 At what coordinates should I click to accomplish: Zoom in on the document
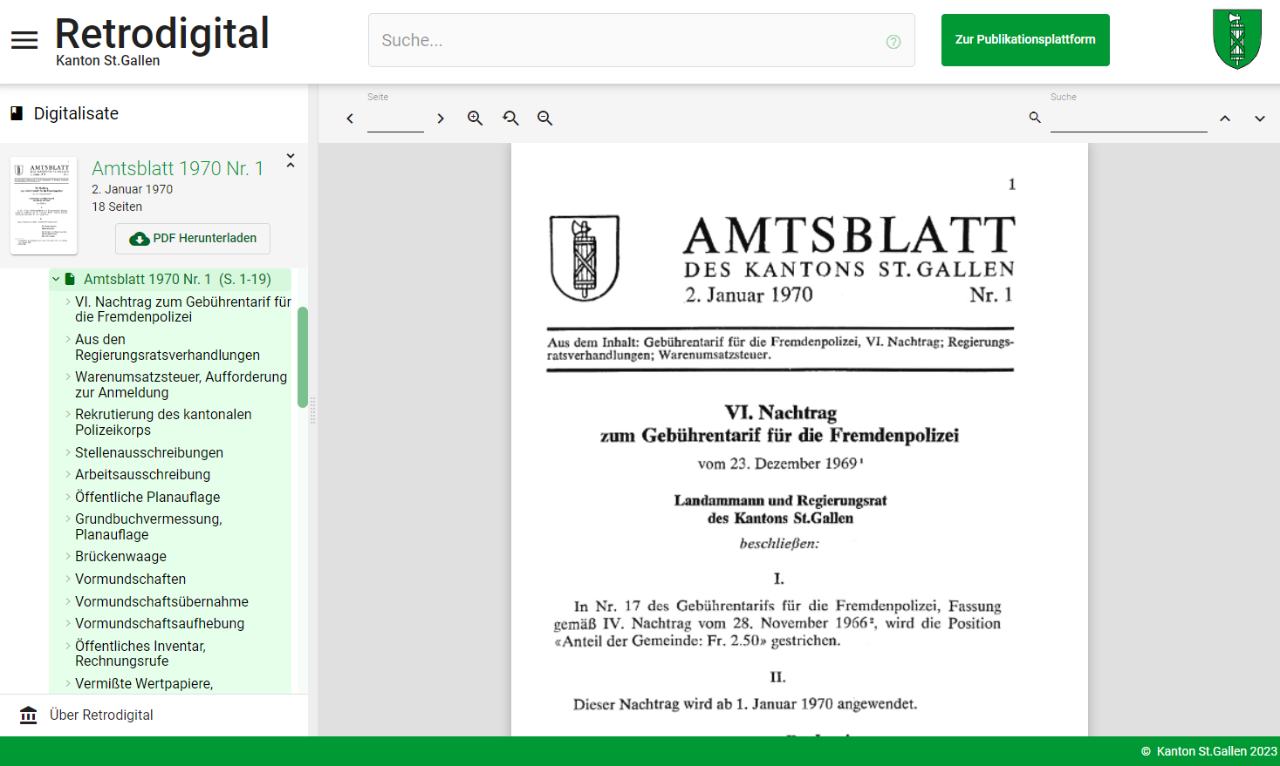click(x=475, y=118)
